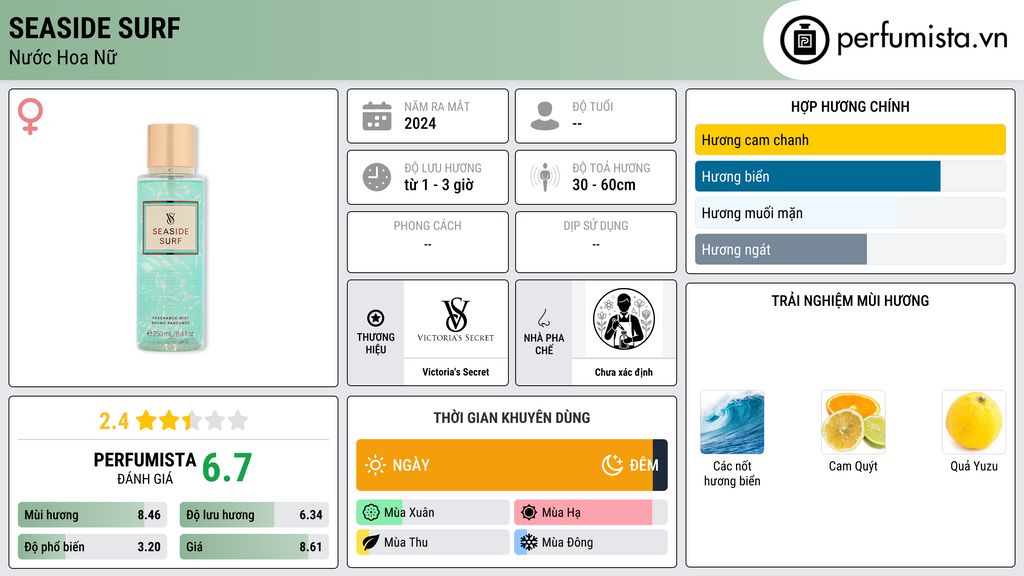Screen dimensions: 1024x576
Task: Click the green 6.7 Perfumista score
Action: (x=227, y=468)
